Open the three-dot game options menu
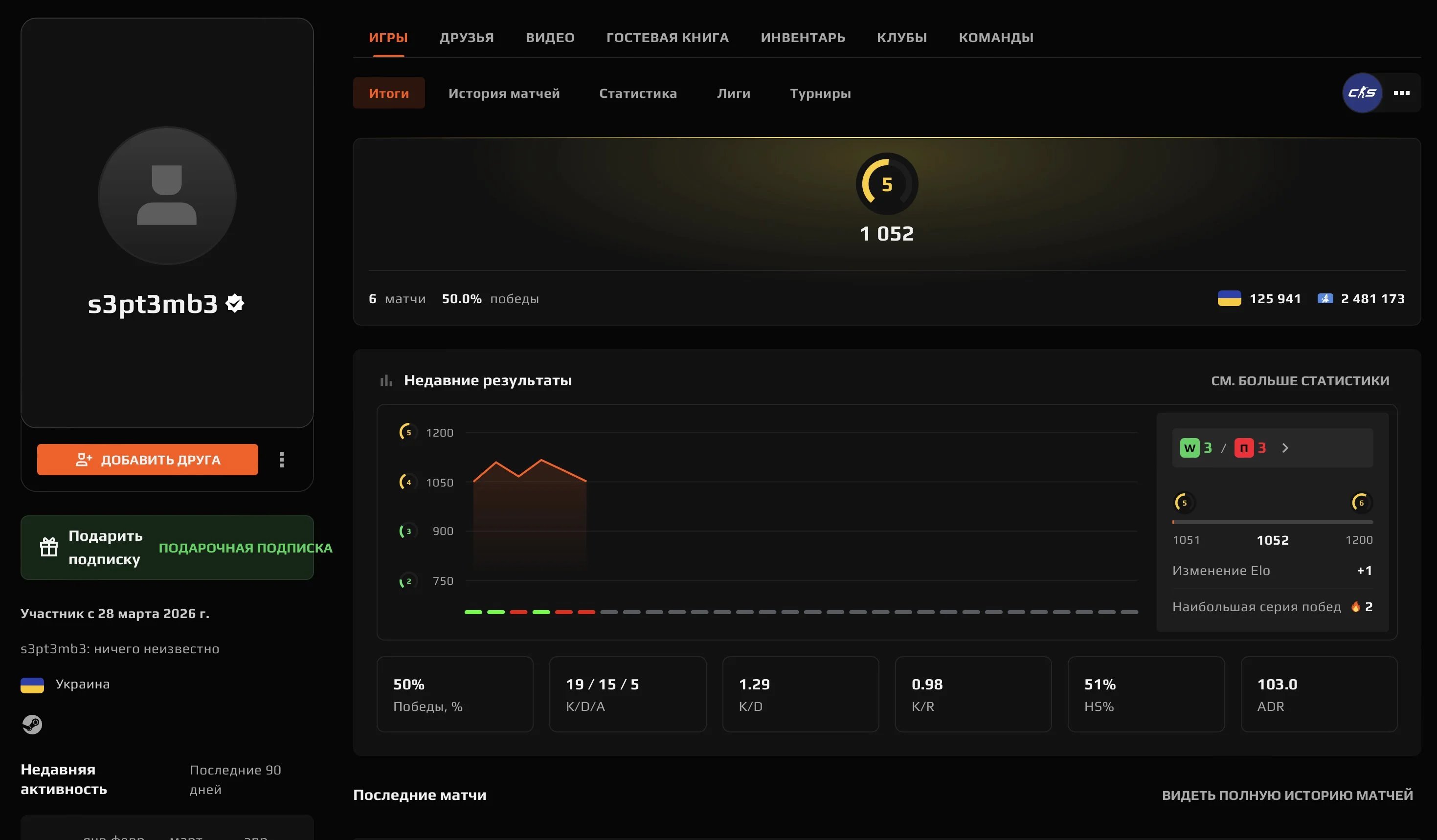This screenshot has height=840, width=1437. pyautogui.click(x=1401, y=93)
